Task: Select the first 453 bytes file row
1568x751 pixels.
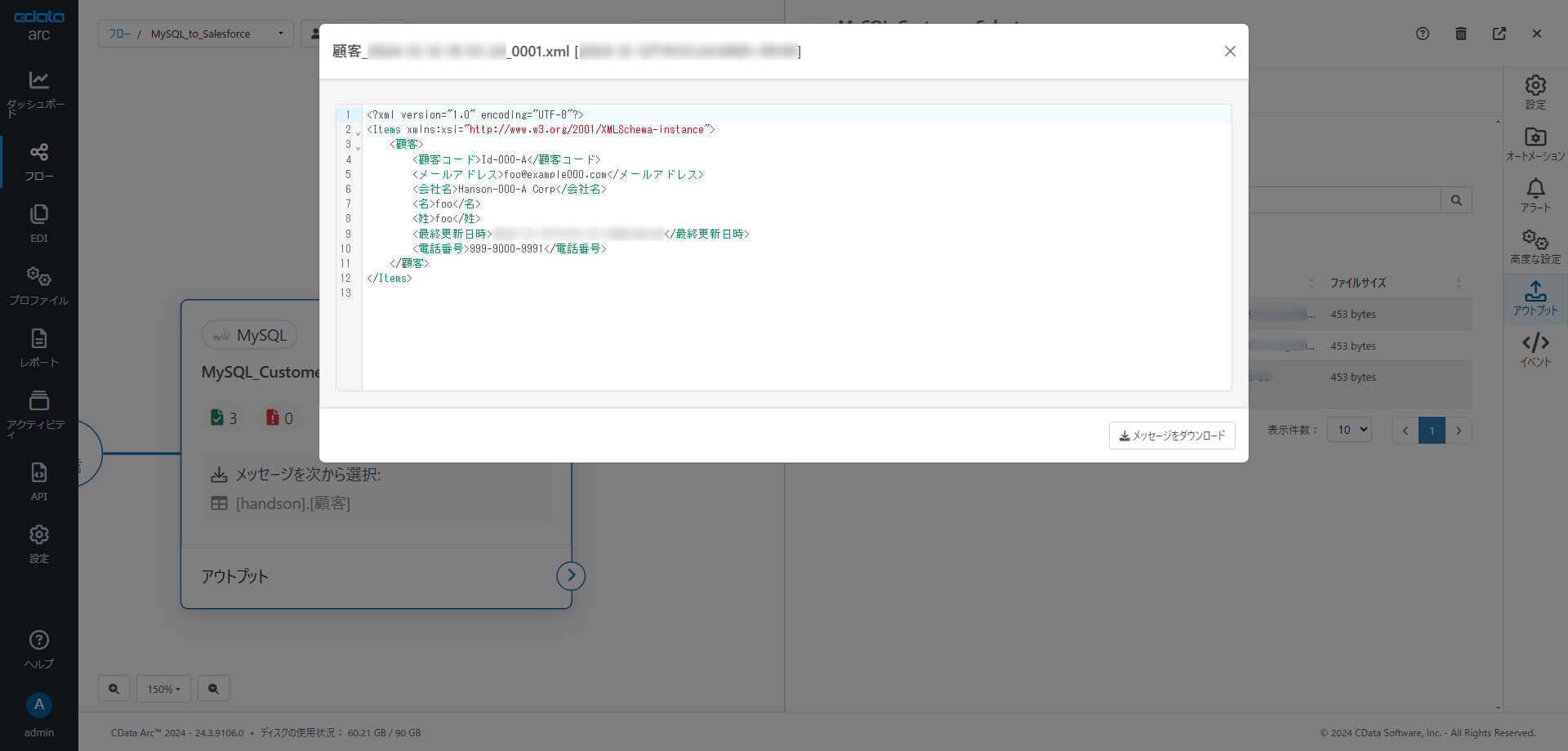Action: [1360, 314]
